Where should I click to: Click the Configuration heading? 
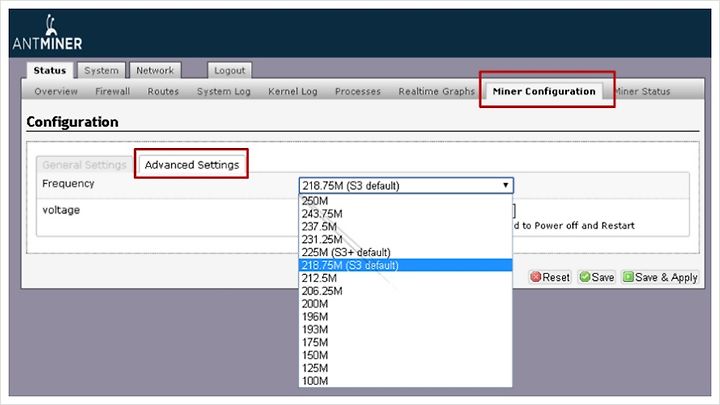(x=72, y=122)
